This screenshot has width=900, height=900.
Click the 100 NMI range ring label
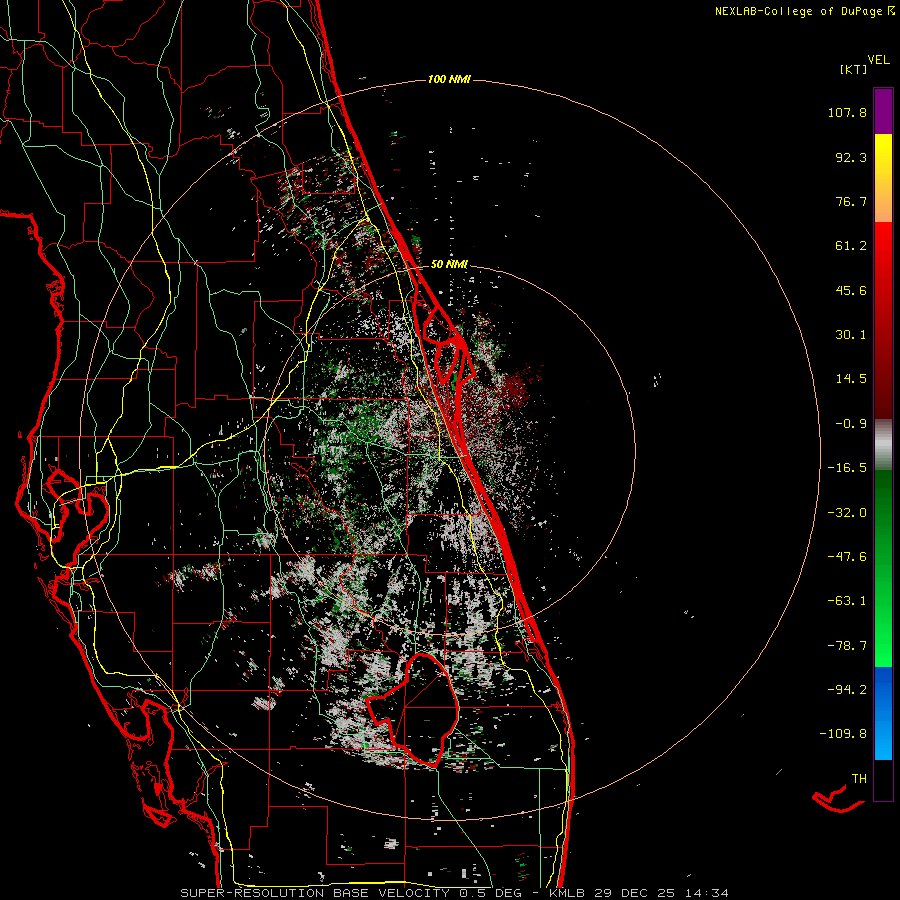tap(449, 79)
